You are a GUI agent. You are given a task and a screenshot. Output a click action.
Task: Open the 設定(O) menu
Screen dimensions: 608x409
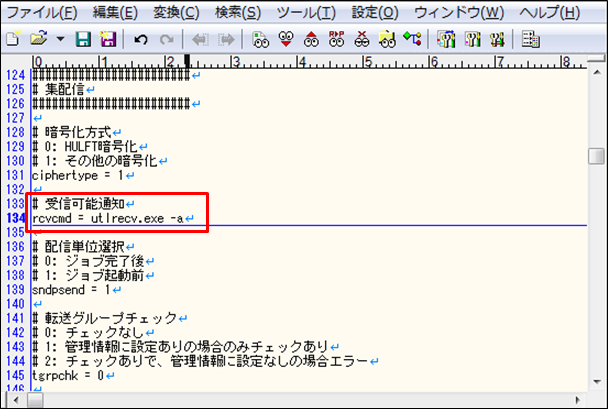pos(375,12)
